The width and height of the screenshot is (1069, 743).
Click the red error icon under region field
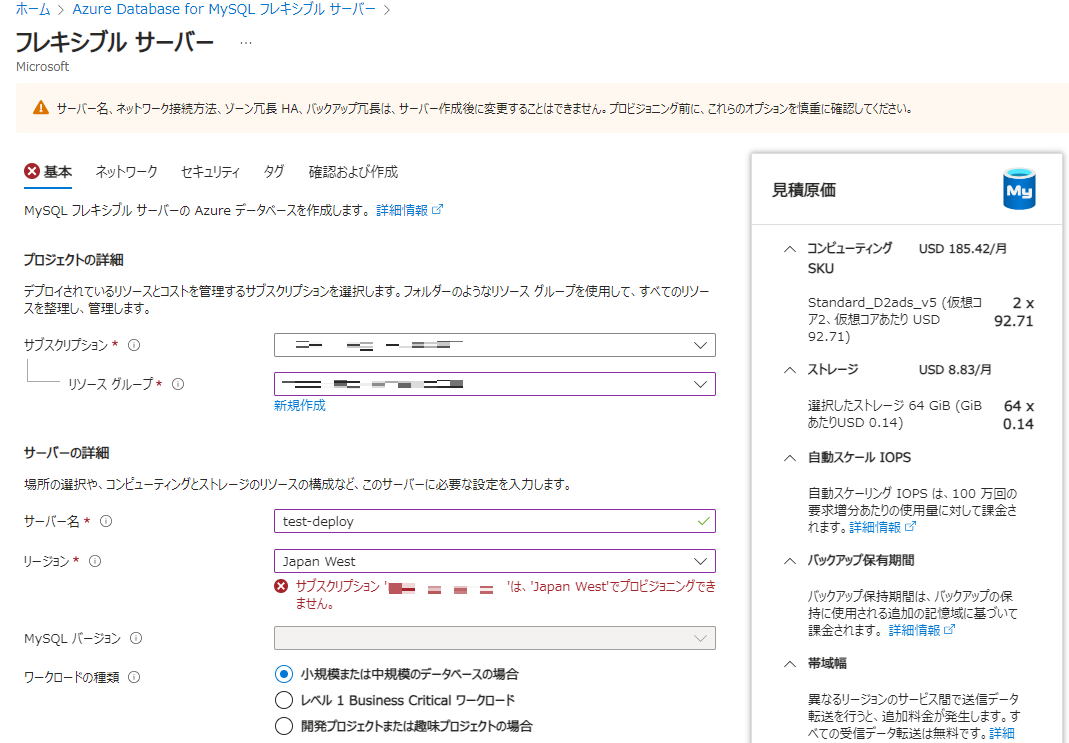click(x=281, y=586)
